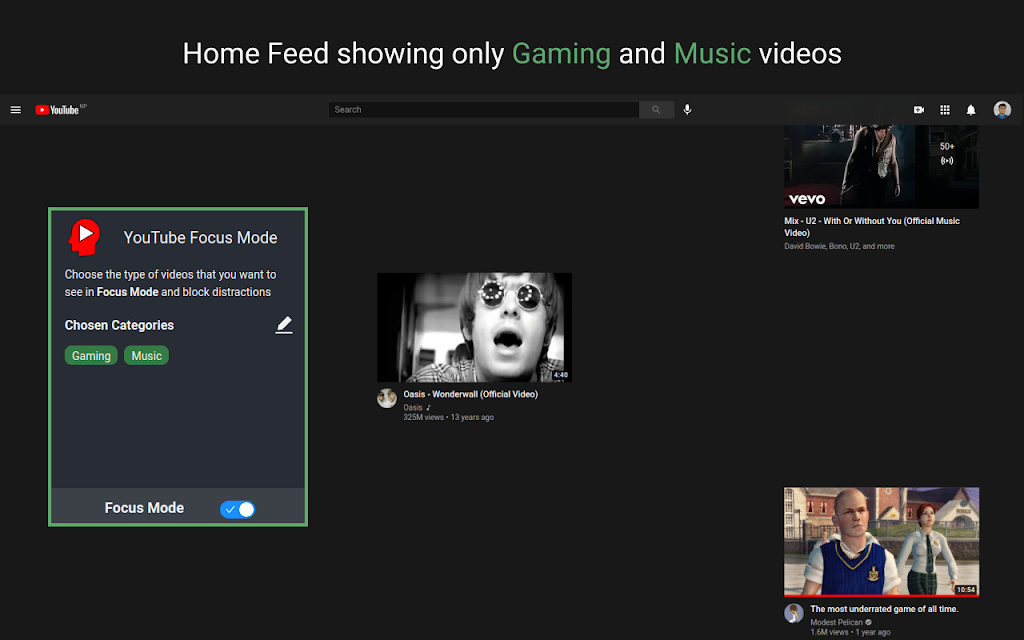Go to the Modest Pelican channel name
The image size is (1024, 640).
[836, 622]
